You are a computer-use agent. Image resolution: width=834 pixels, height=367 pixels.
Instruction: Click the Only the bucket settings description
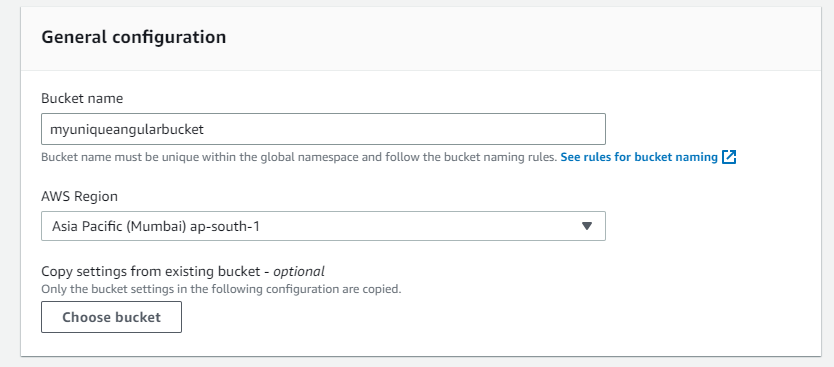click(221, 290)
